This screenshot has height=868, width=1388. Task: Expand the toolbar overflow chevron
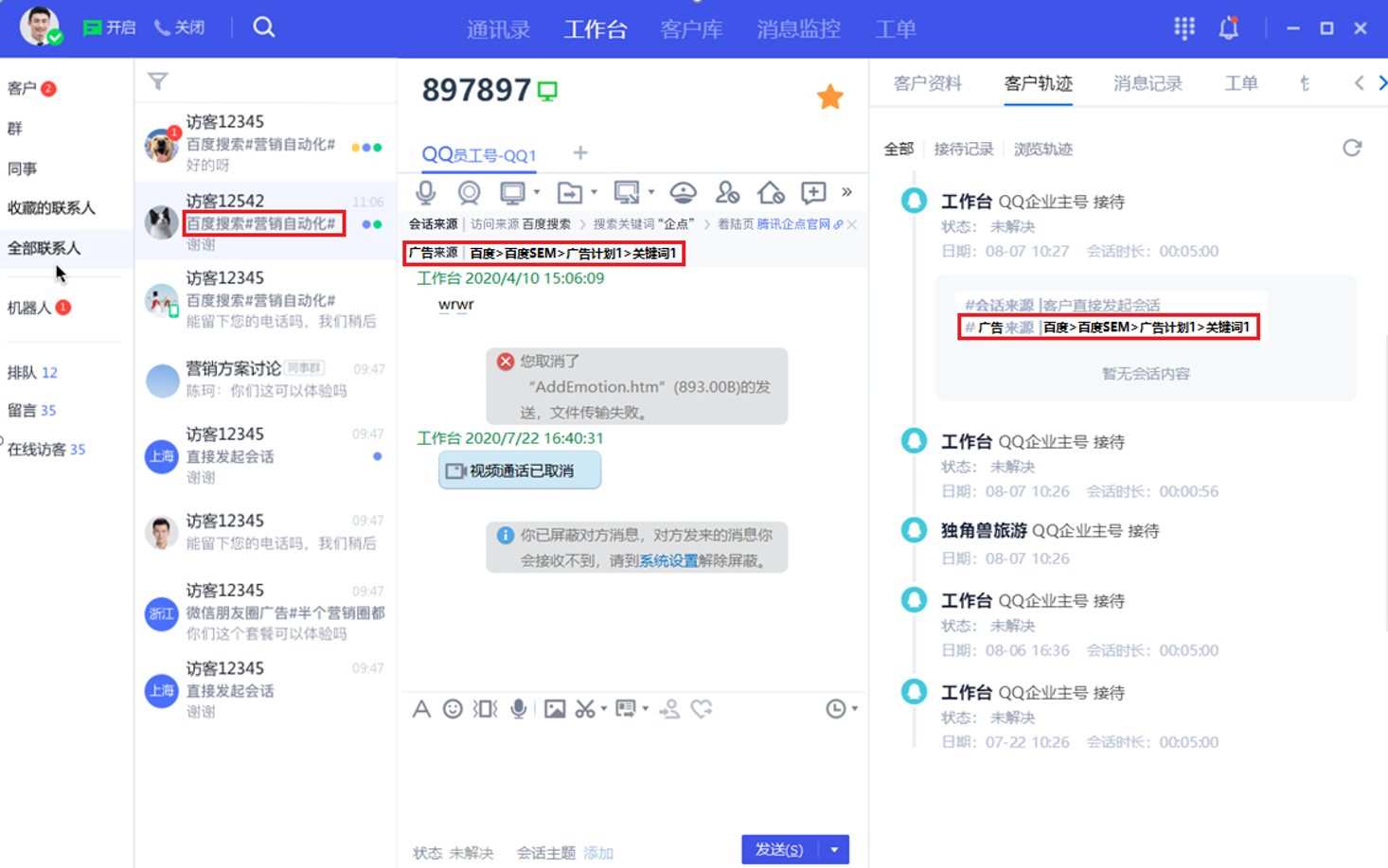[x=845, y=190]
